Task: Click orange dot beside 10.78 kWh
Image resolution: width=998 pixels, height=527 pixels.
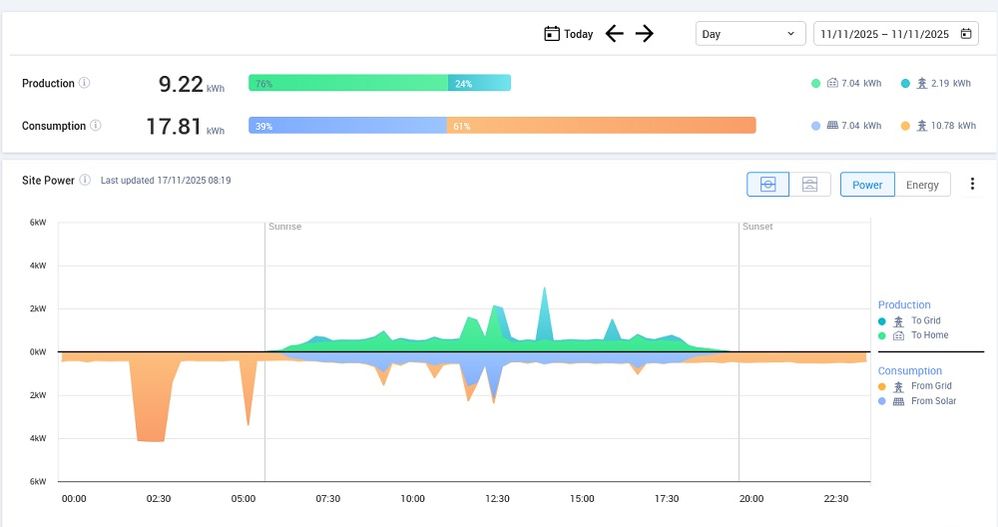Action: (x=905, y=126)
